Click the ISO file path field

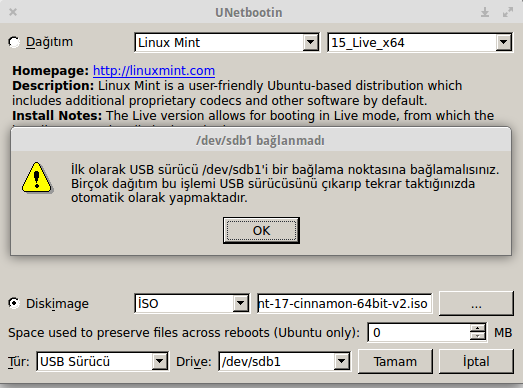point(345,303)
